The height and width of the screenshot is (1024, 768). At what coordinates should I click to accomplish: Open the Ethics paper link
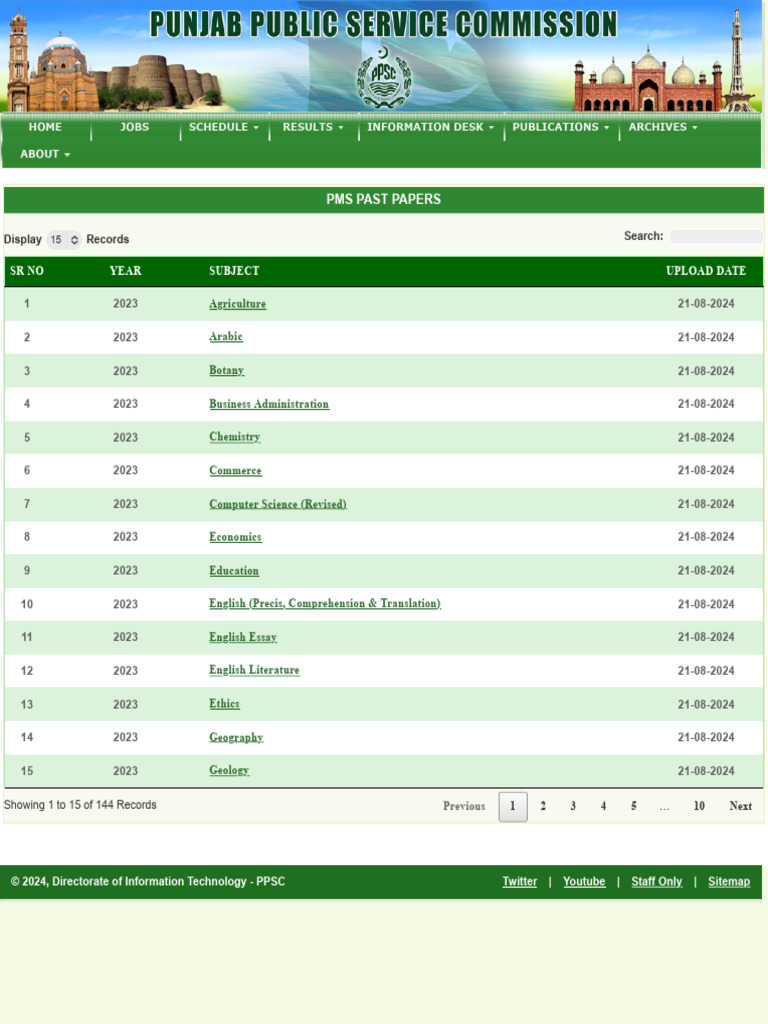[x=224, y=703]
